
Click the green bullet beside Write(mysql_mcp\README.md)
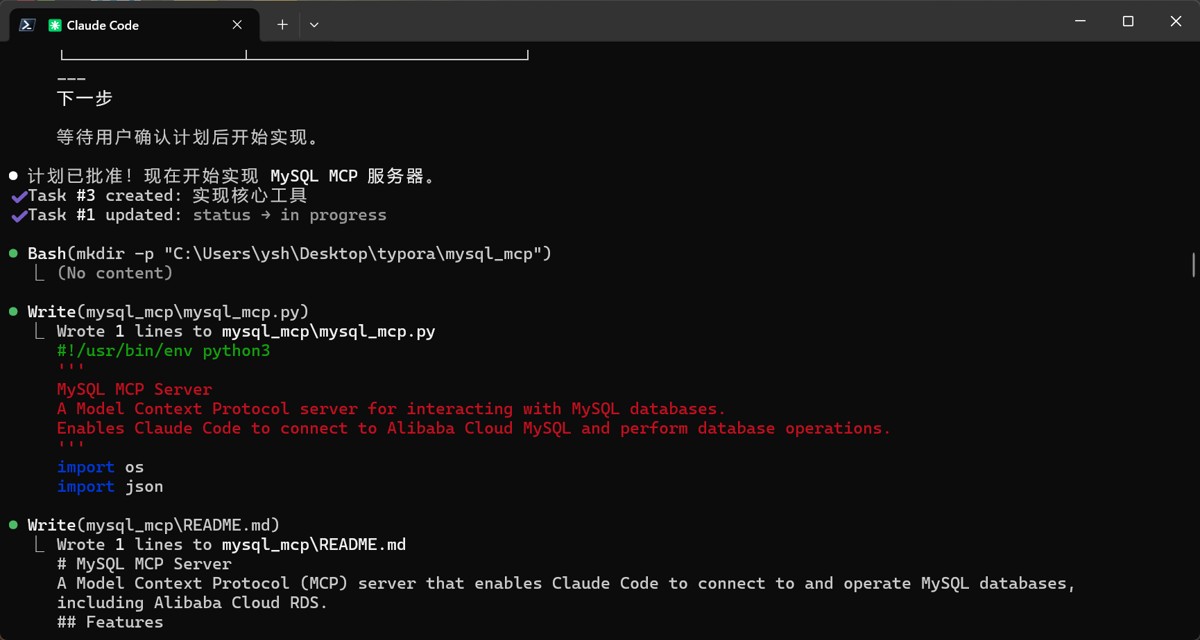click(13, 525)
